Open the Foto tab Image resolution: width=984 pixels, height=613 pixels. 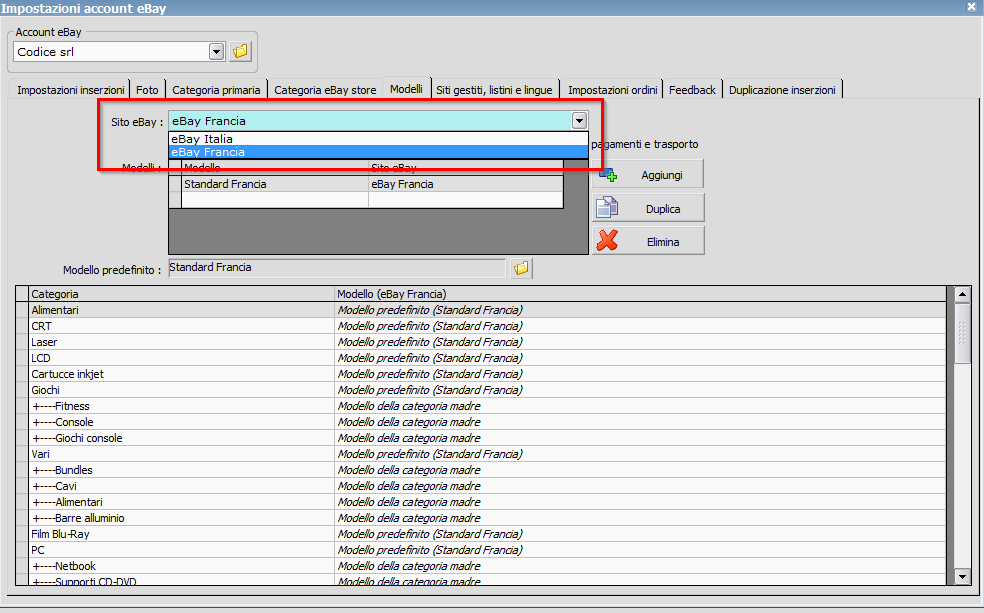tap(147, 90)
